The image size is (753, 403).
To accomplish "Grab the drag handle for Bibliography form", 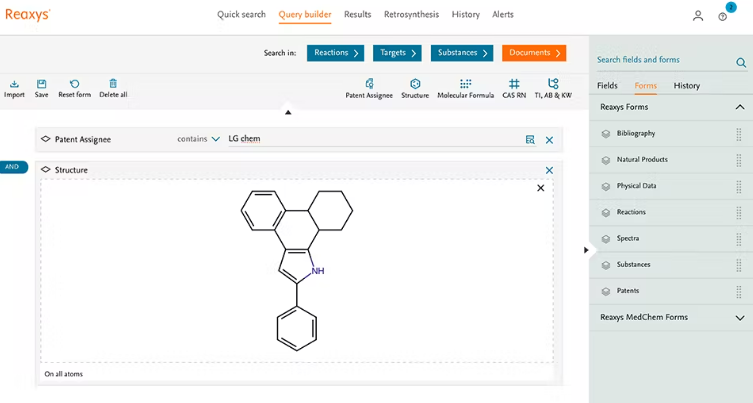I will point(739,134).
